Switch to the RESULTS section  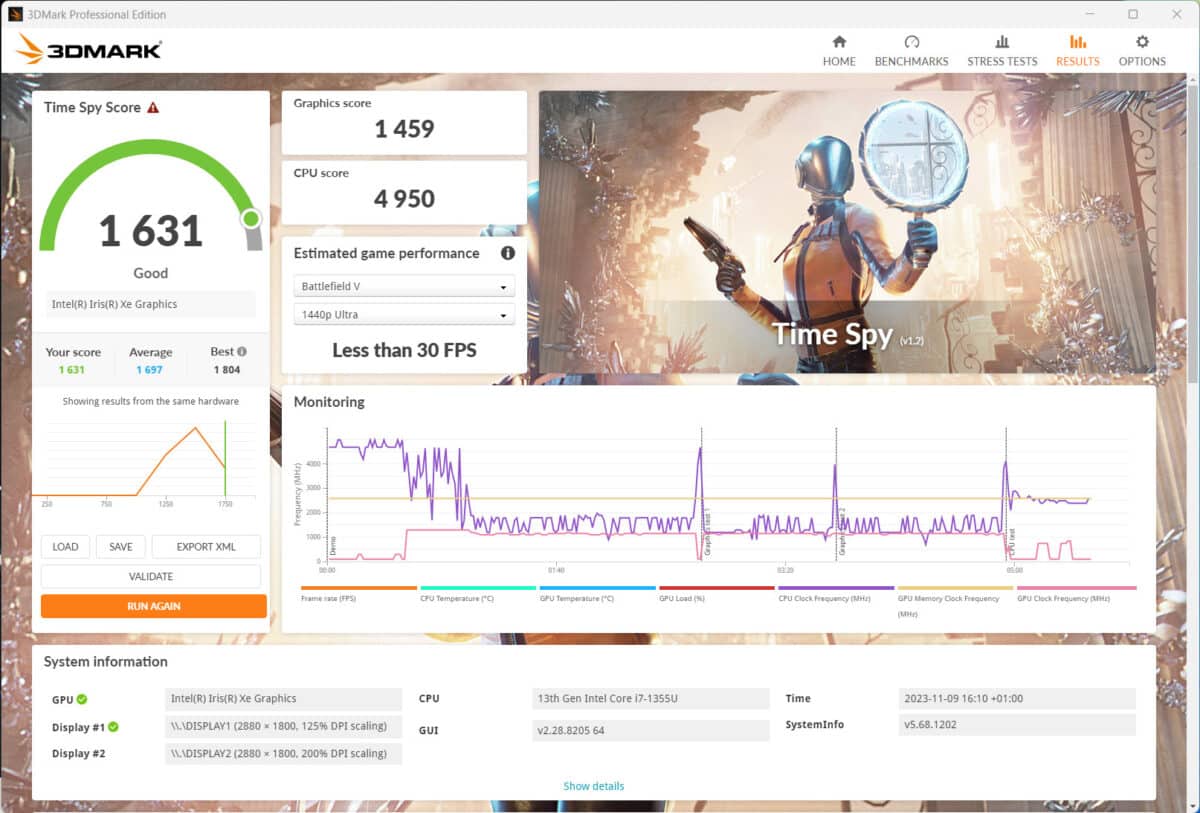[x=1077, y=51]
